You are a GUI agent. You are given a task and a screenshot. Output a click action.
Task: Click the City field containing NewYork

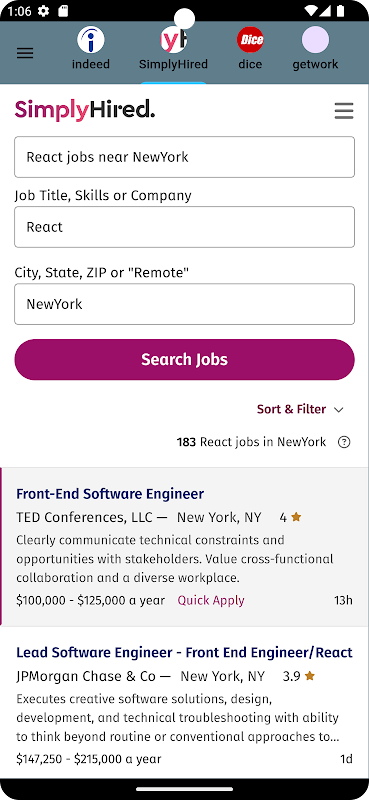(x=184, y=304)
